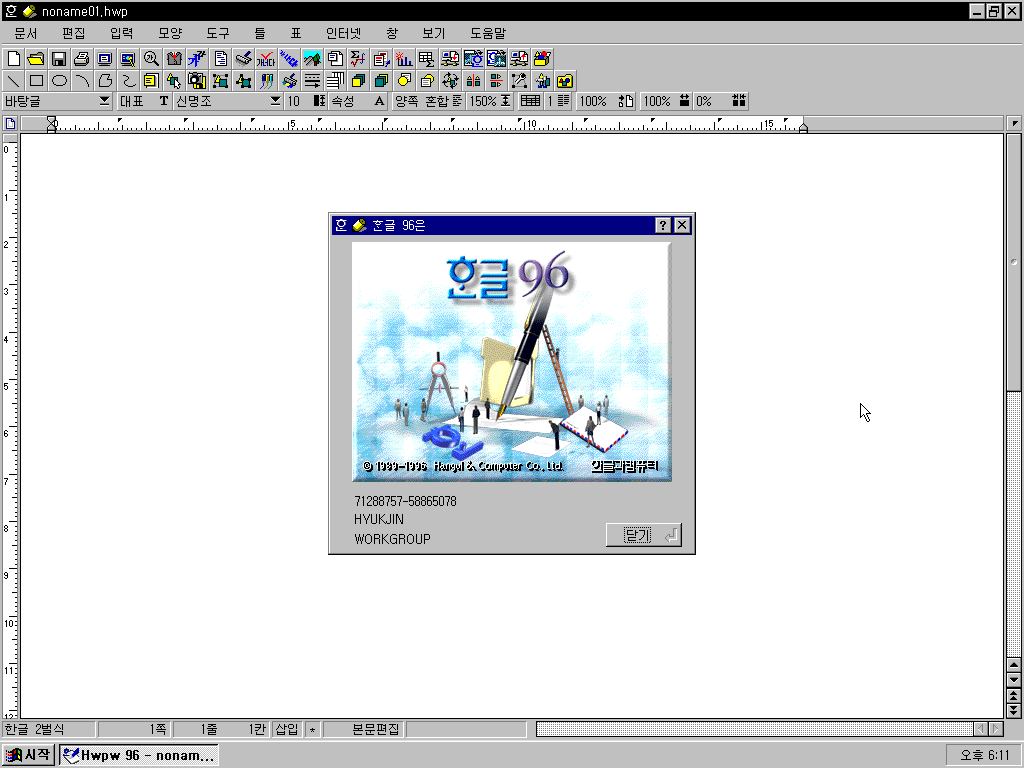Open the 모양 menu
1024x768 pixels.
point(170,33)
